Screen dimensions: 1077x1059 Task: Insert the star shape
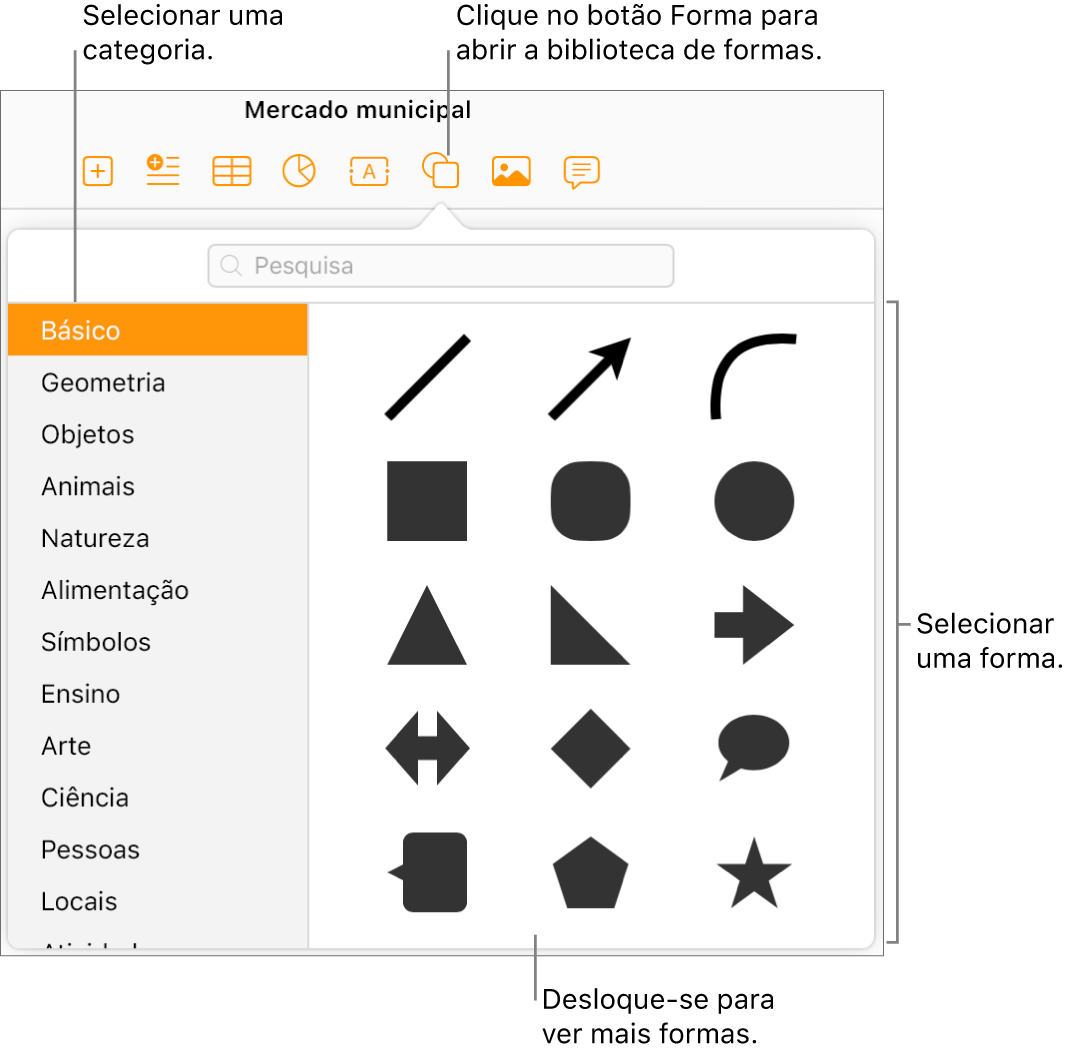754,872
